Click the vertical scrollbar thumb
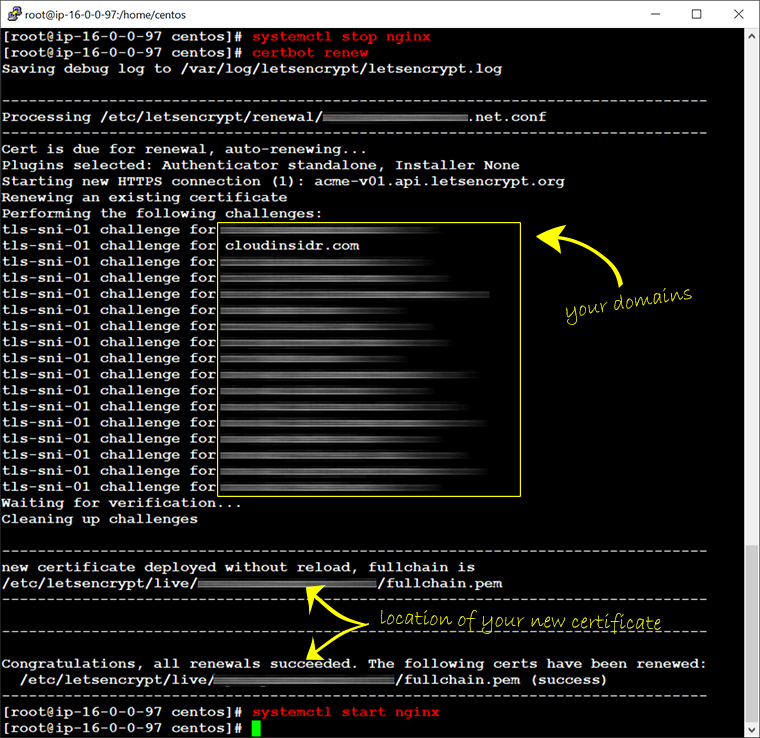Viewport: 760px width, 738px height. 751,632
